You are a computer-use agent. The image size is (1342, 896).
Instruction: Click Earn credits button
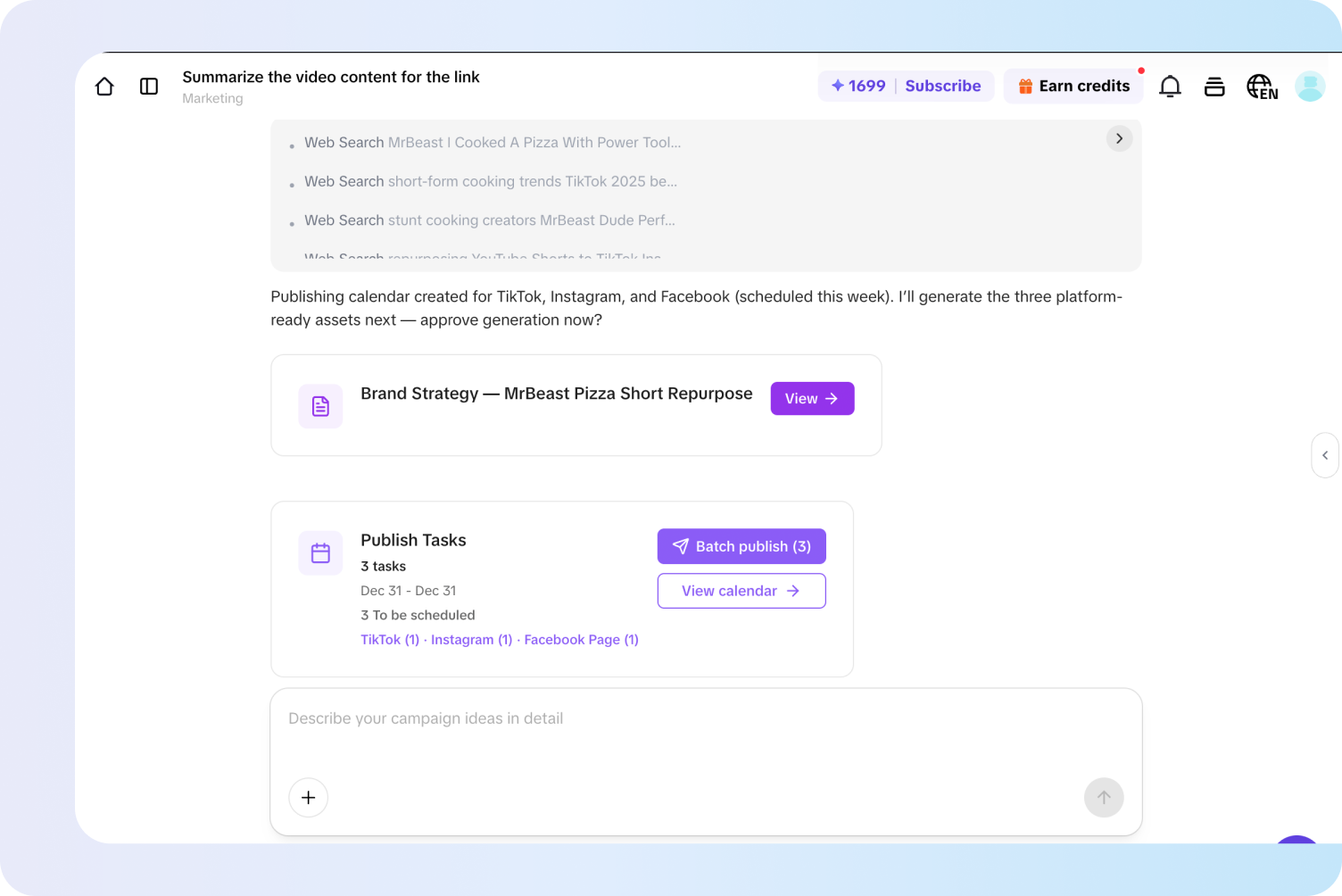tap(1073, 86)
